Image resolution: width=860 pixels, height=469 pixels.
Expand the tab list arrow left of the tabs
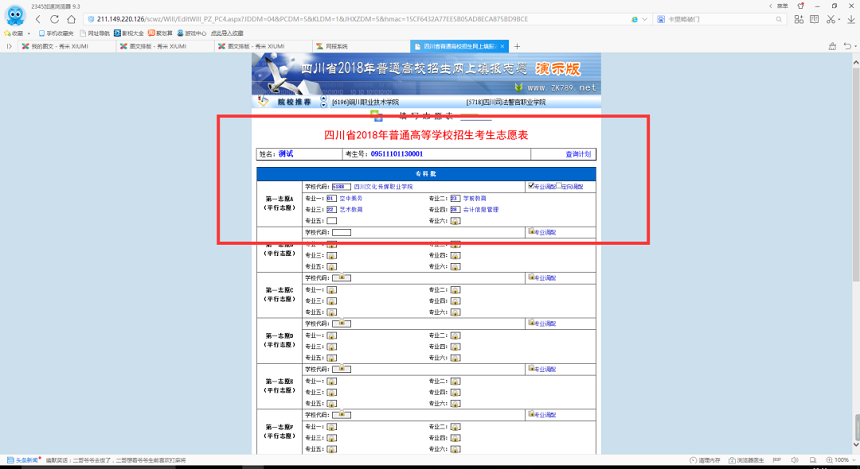pyautogui.click(x=10, y=46)
